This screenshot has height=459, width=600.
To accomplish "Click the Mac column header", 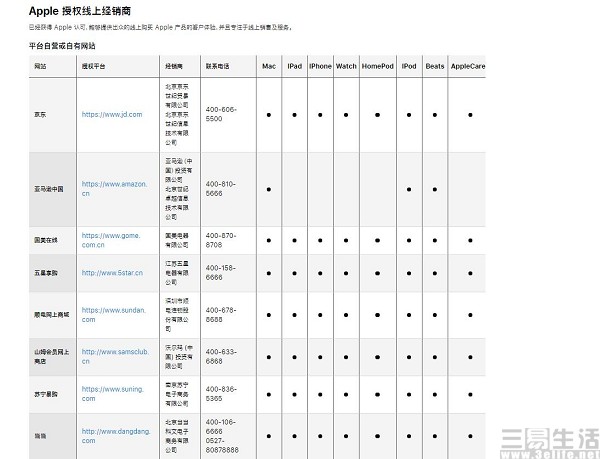I will (269, 66).
